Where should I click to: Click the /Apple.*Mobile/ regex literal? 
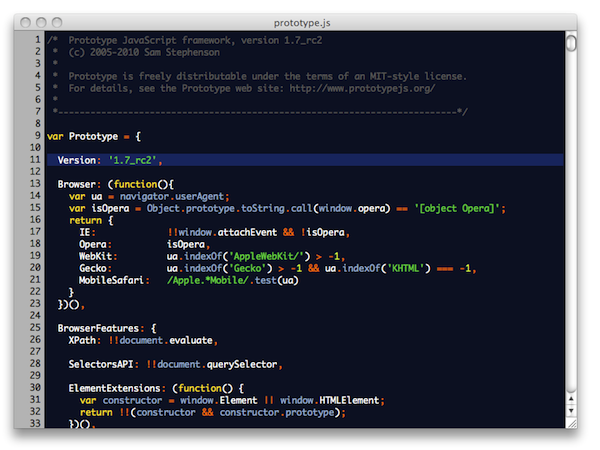[208, 280]
